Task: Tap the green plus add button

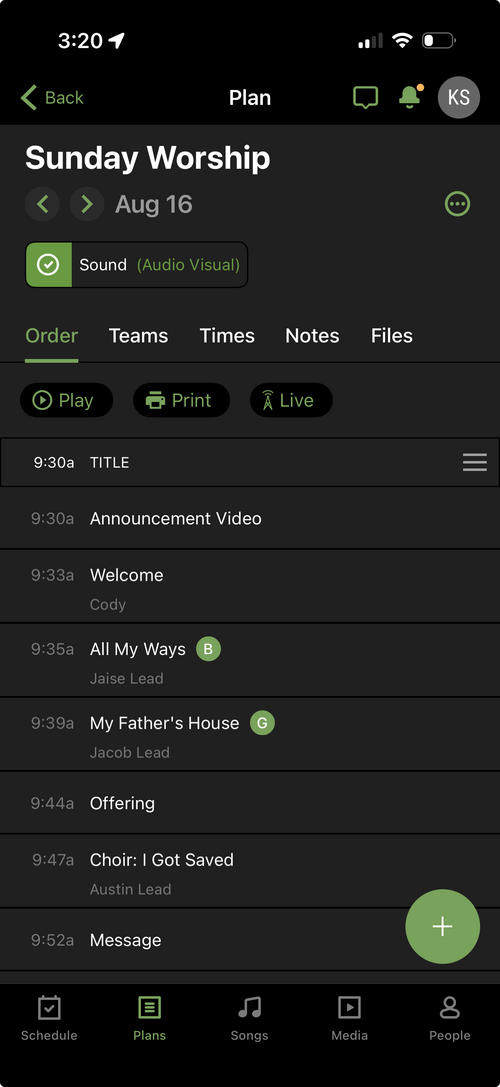Action: pyautogui.click(x=442, y=926)
